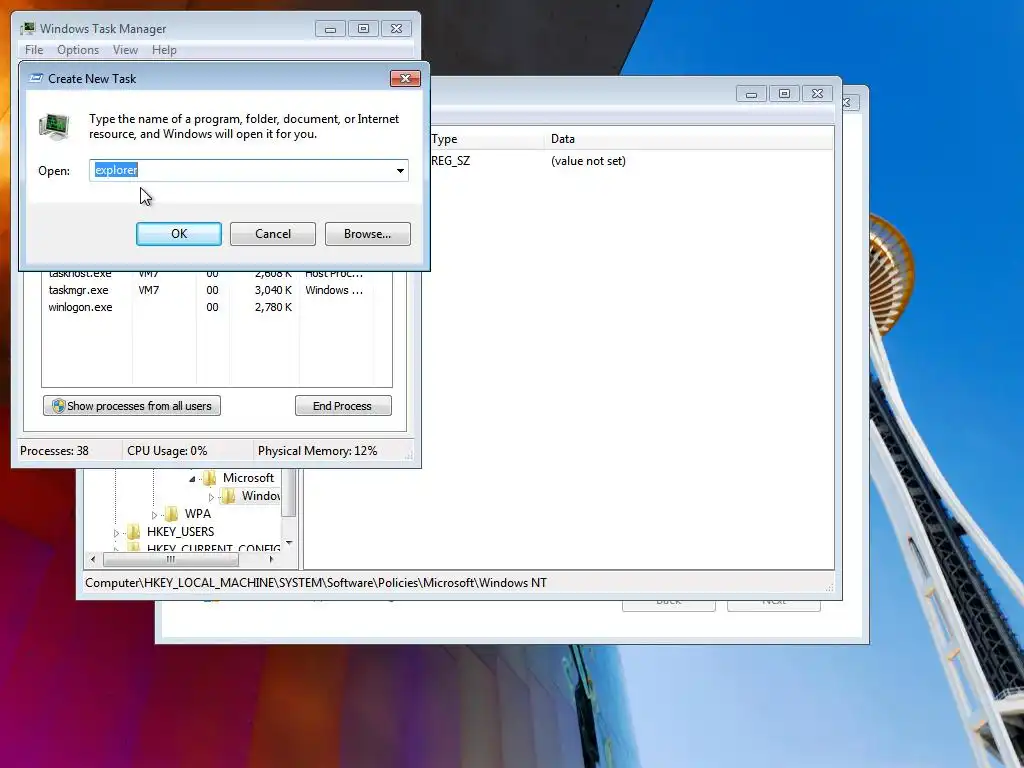Open the Open field dropdown arrow
The height and width of the screenshot is (768, 1024).
tap(400, 170)
